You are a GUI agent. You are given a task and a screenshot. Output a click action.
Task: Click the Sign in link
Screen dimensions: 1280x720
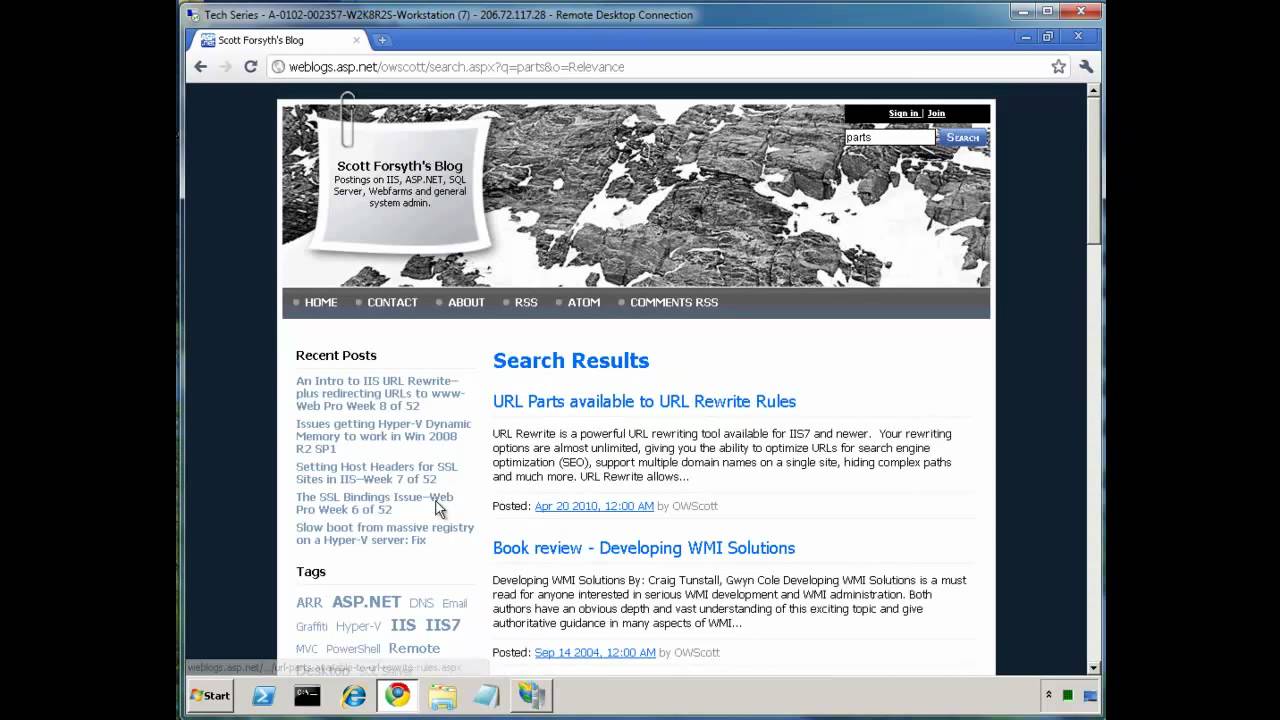click(903, 113)
